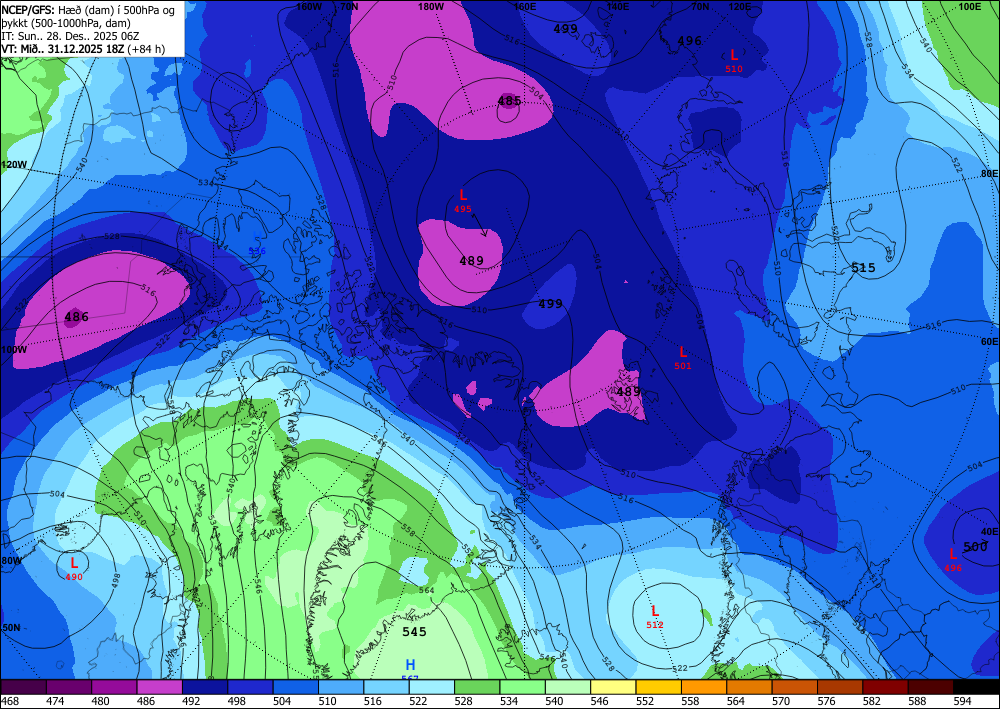Click the bold 496 label near L 510
The image size is (1000, 709).
pyautogui.click(x=689, y=41)
